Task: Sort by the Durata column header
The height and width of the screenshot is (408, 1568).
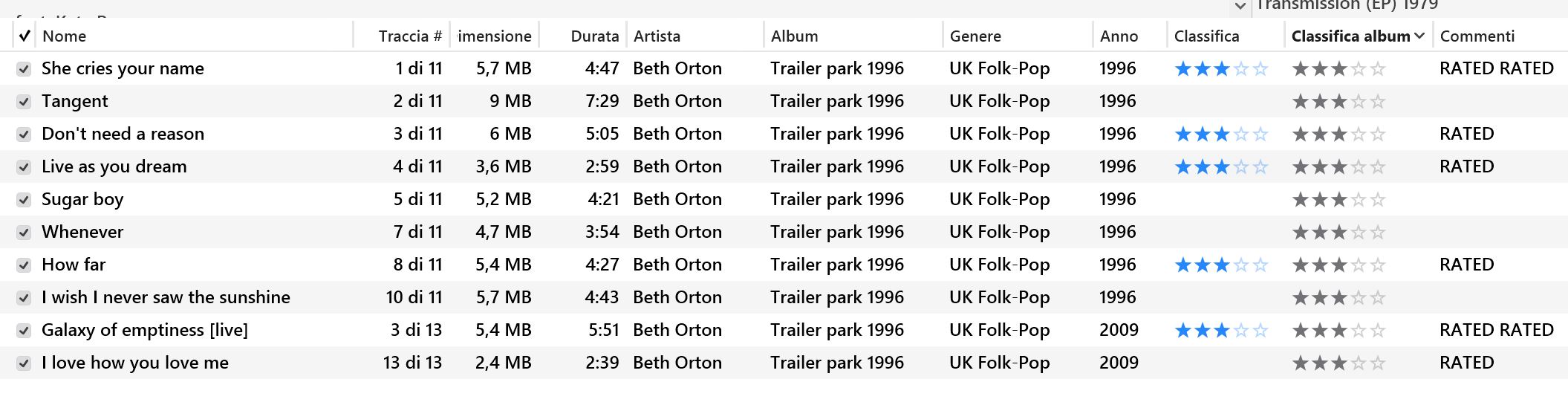Action: [594, 36]
